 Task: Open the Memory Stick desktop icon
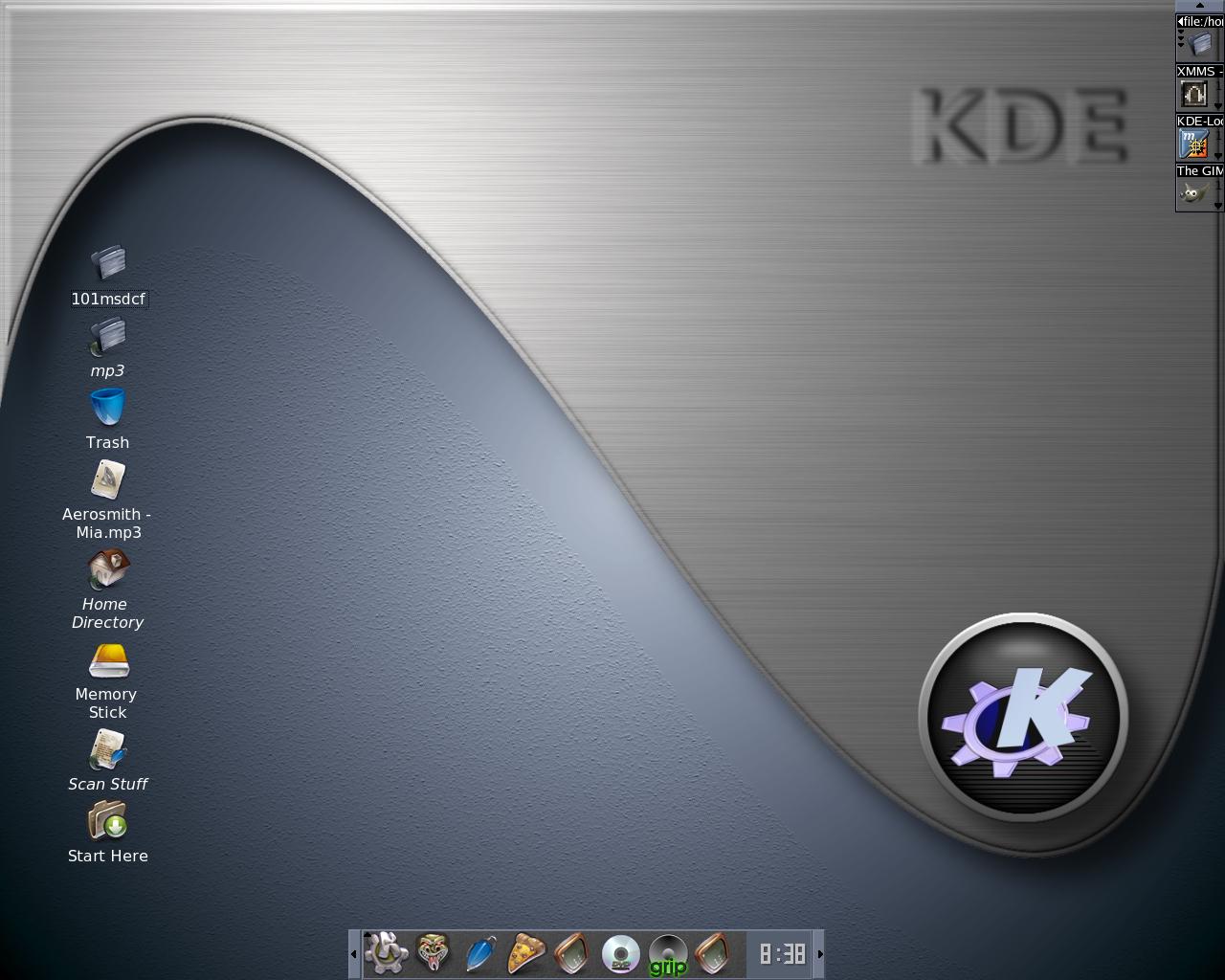point(107,662)
